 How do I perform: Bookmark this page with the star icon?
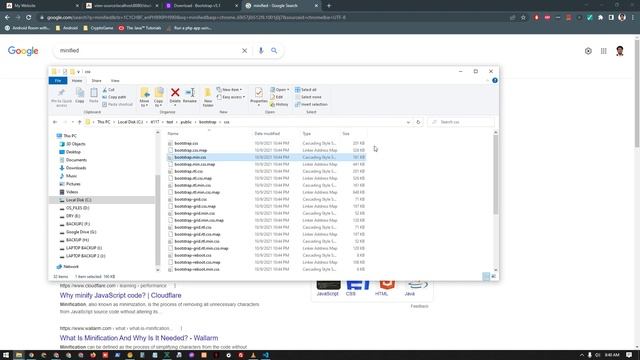523,18
